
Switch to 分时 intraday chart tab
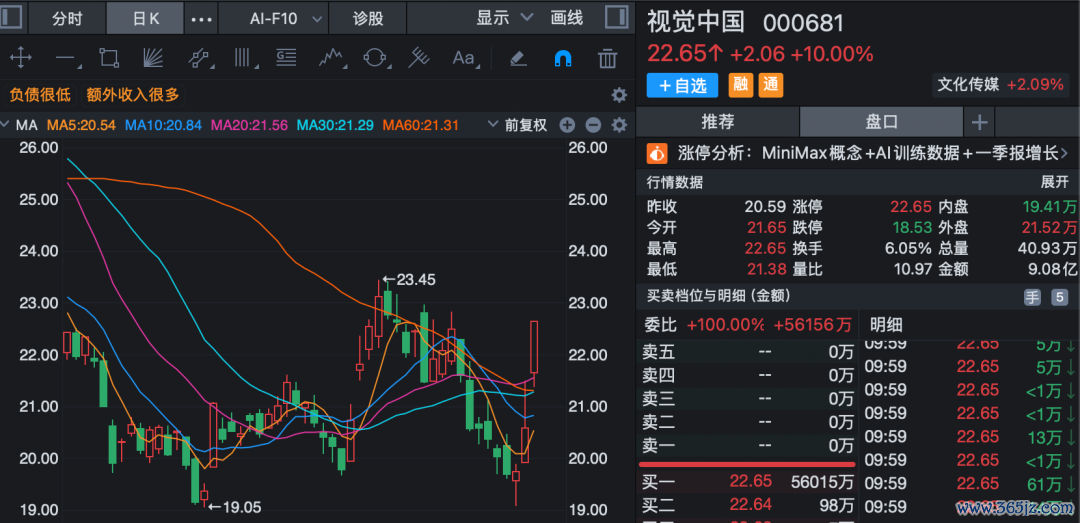[67, 18]
